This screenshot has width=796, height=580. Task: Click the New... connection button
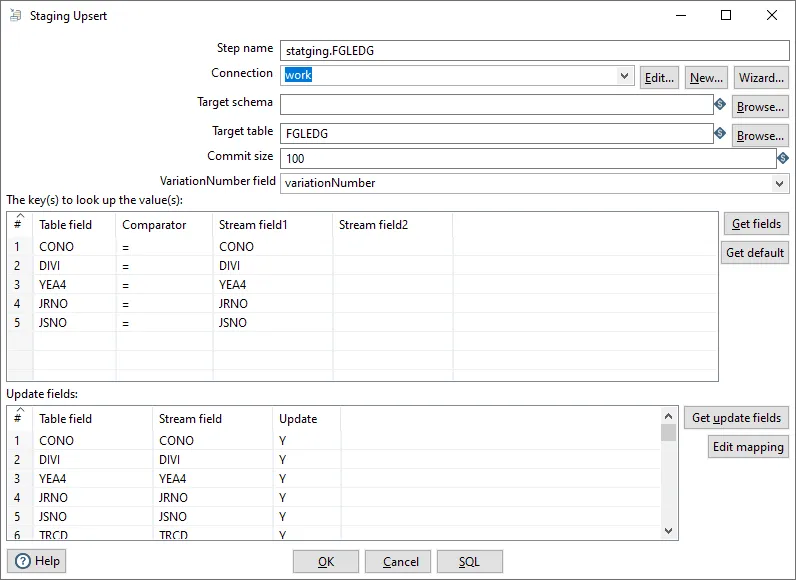(706, 77)
